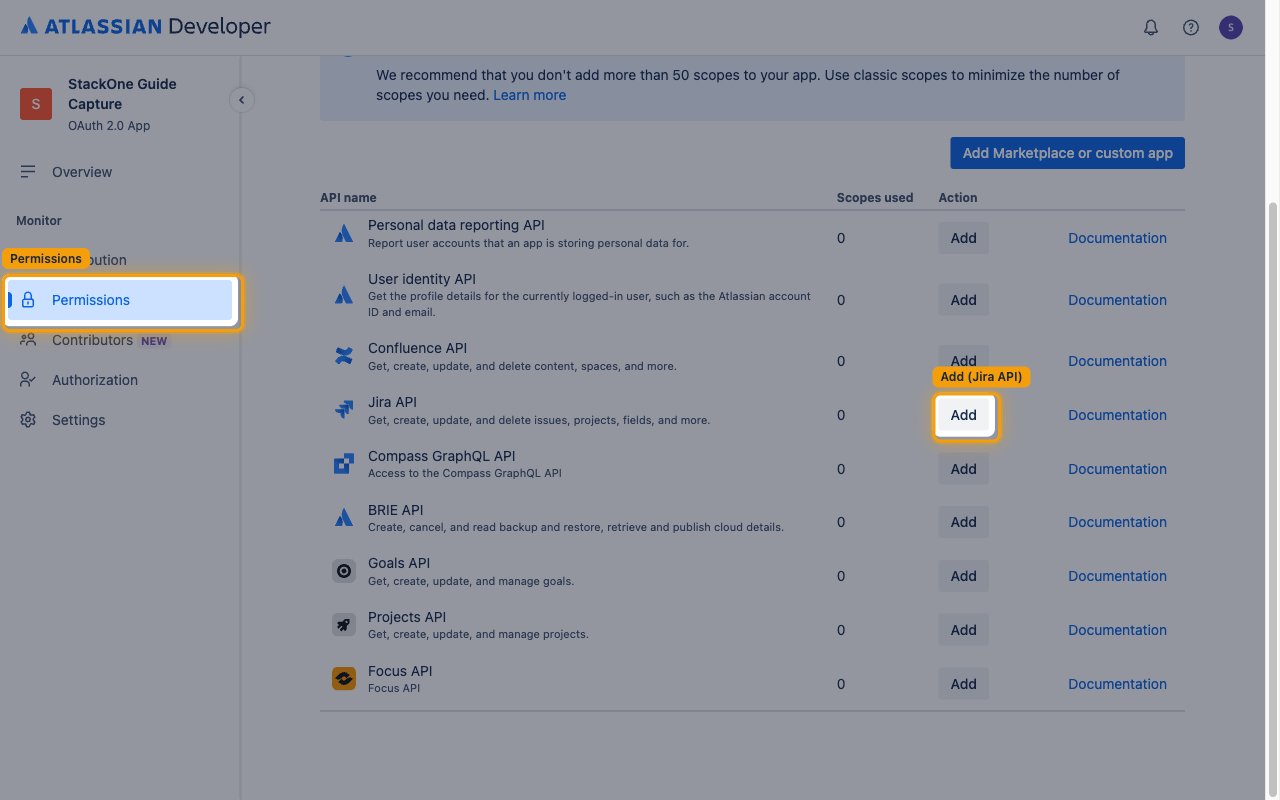Click the Personal data reporting API Atlassian icon
This screenshot has width=1280, height=800.
point(344,234)
